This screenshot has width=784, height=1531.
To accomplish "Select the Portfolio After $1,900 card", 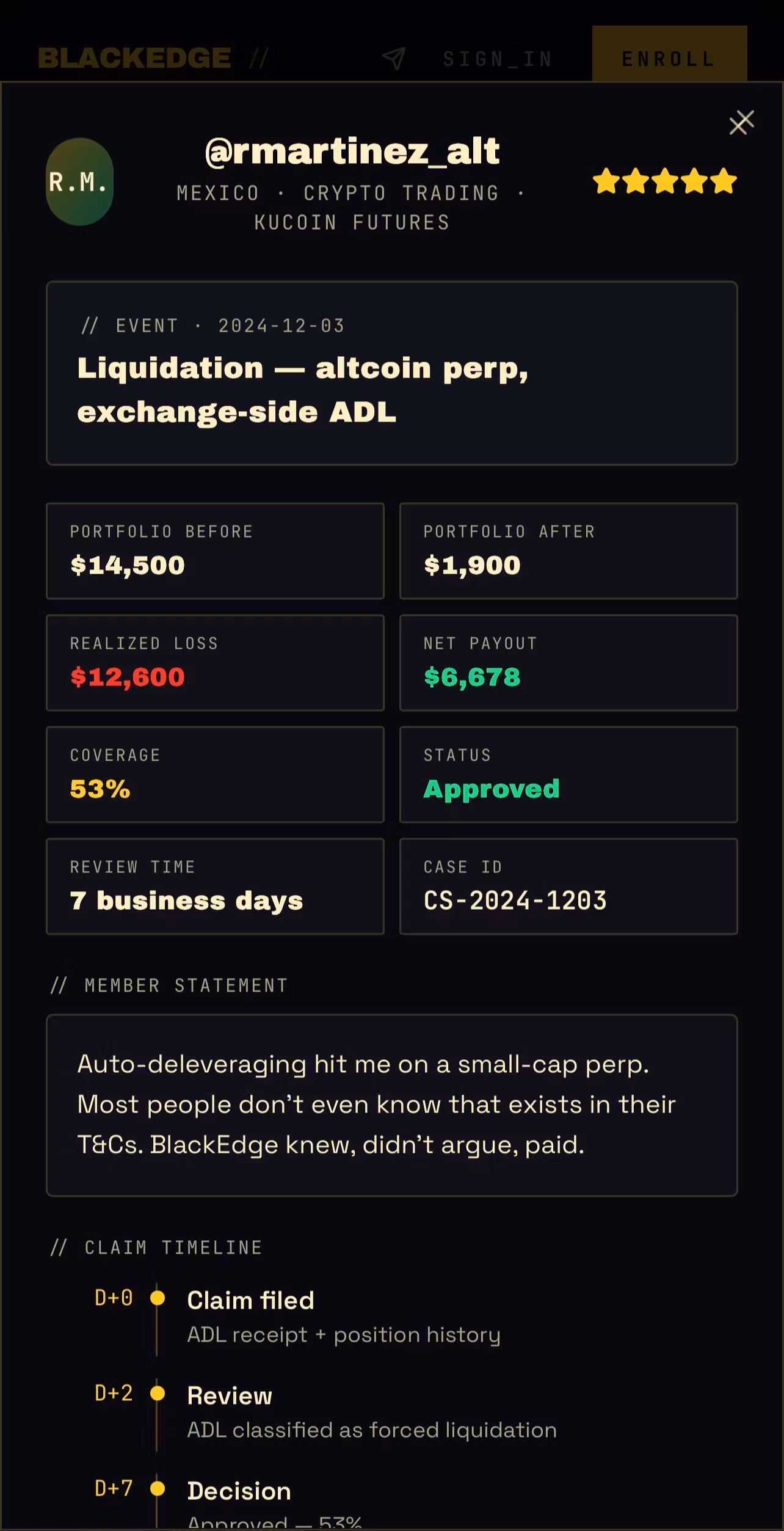I will pyautogui.click(x=568, y=551).
